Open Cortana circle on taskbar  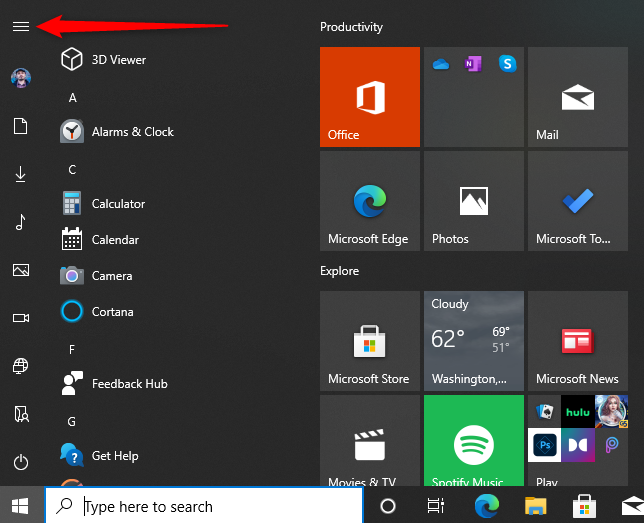point(388,506)
